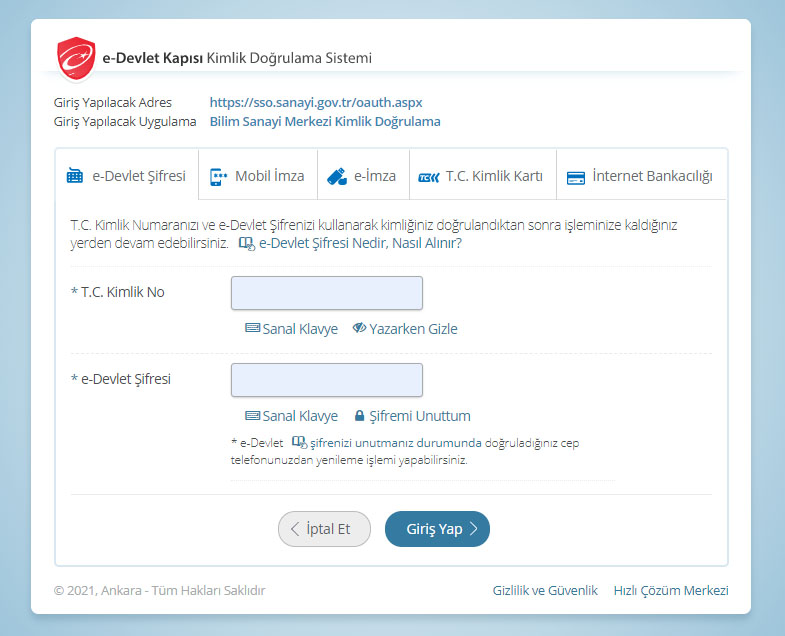Focus the e-Devlet Şifresi password field
The height and width of the screenshot is (636, 785).
pyautogui.click(x=327, y=380)
